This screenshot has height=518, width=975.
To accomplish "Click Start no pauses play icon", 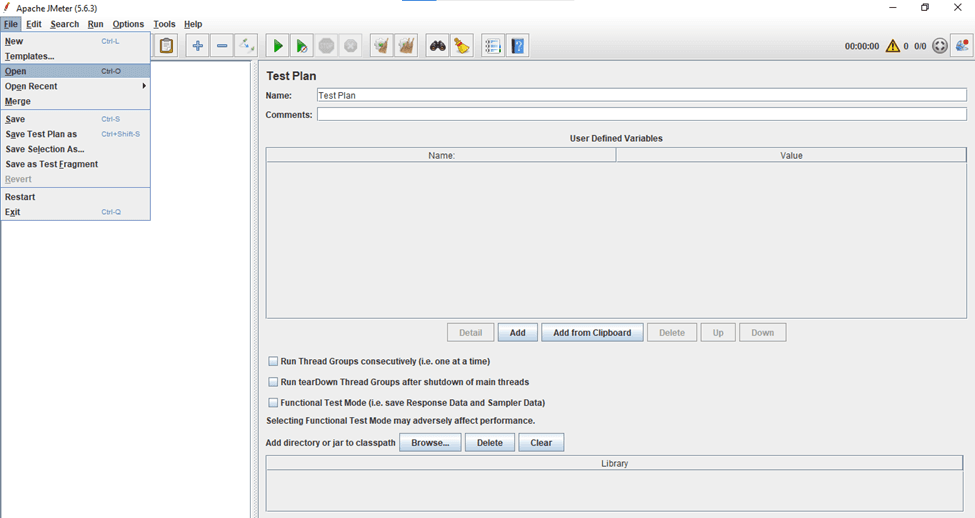I will tap(302, 45).
